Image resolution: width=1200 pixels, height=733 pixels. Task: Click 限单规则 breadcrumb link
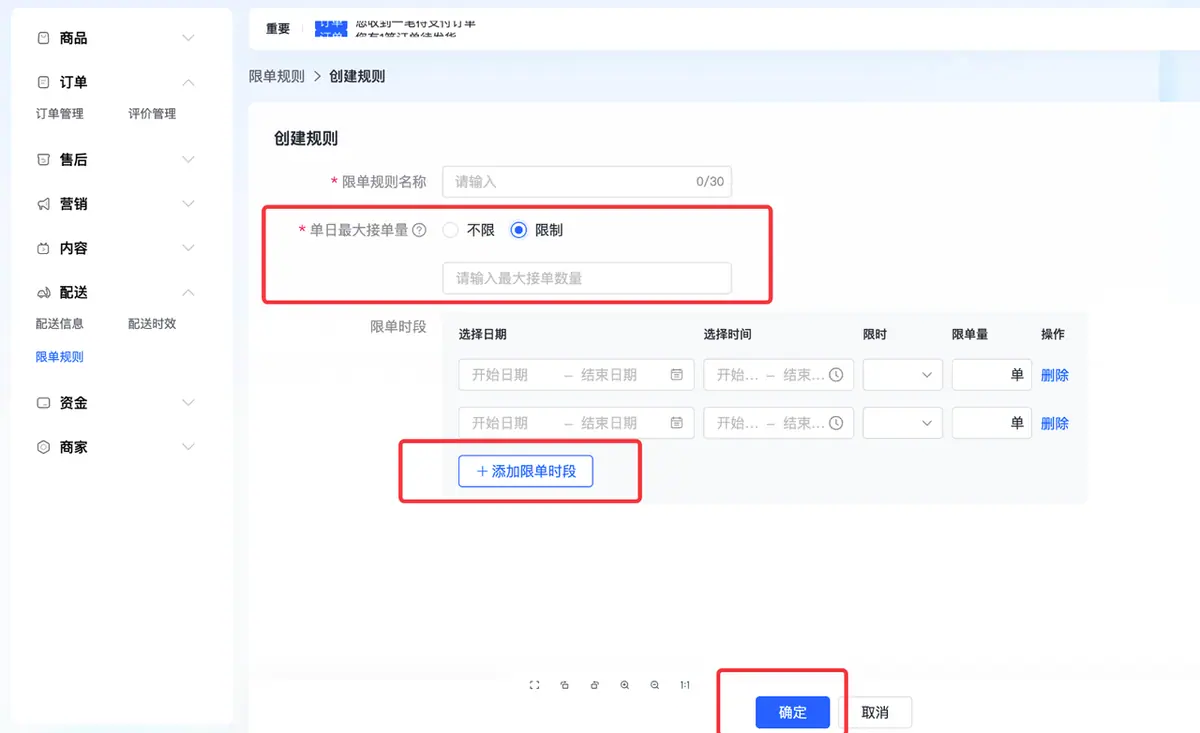click(x=277, y=76)
